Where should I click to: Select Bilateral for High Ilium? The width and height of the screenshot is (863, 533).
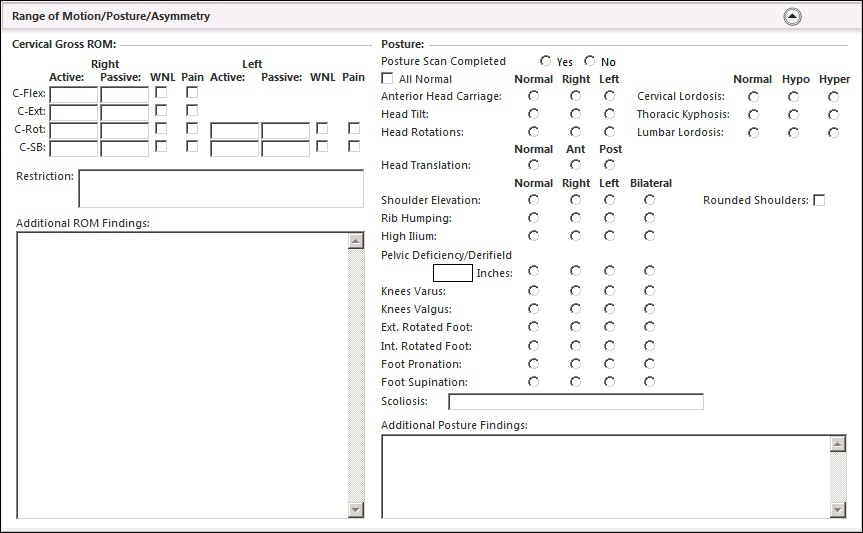click(649, 236)
